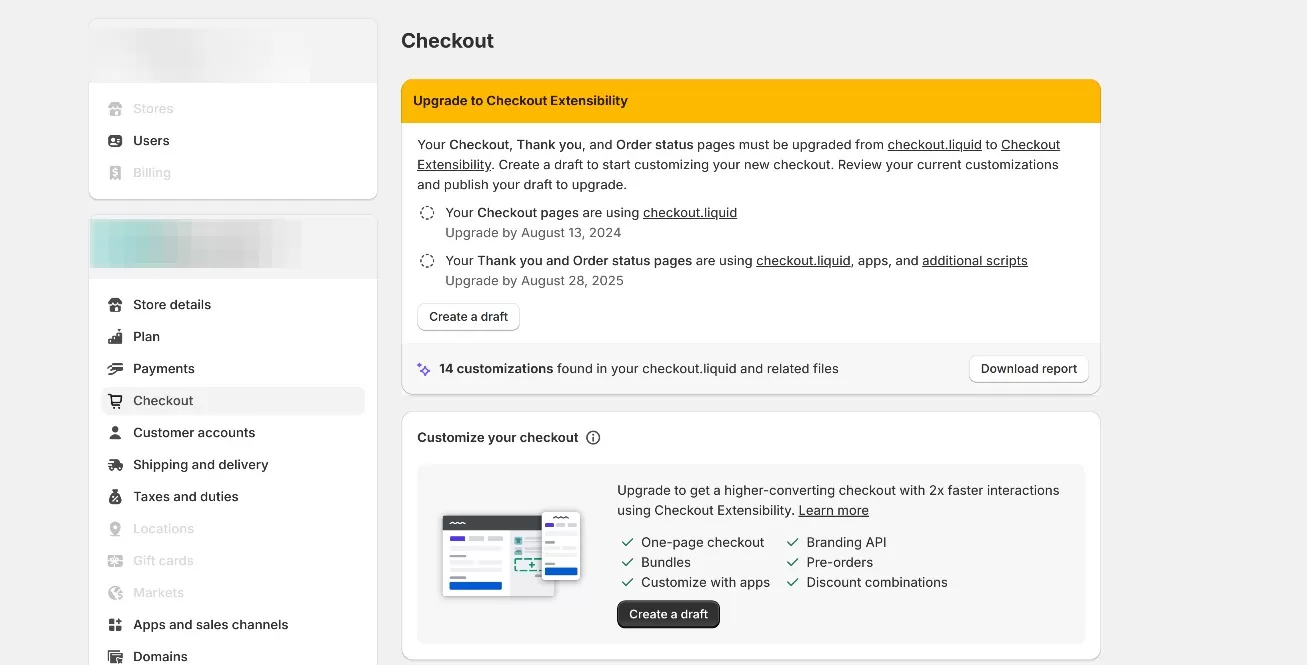Open Store details settings

(x=233, y=305)
